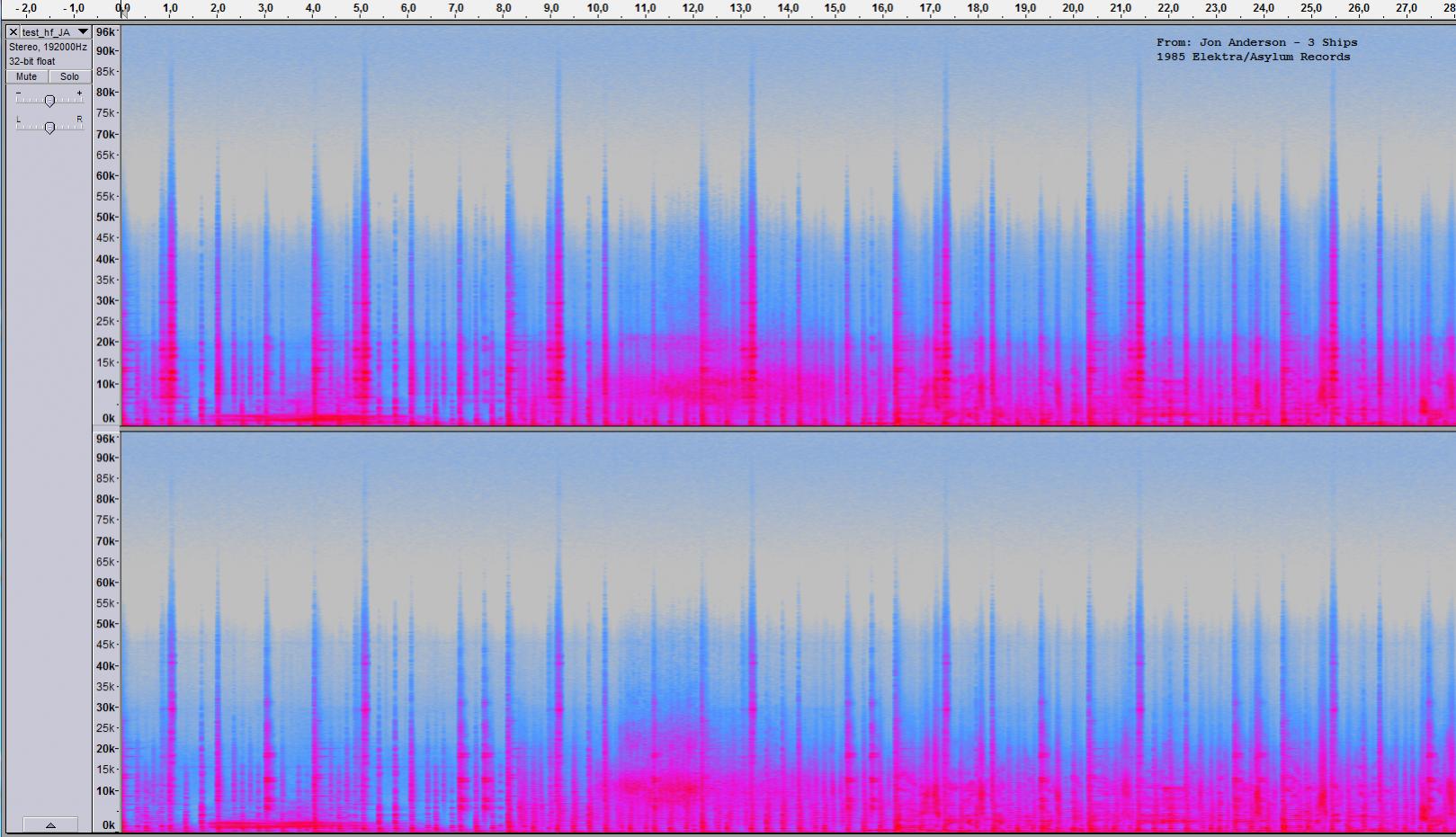1456x837 pixels.
Task: Solo the test_hf_JA track
Action: click(x=69, y=76)
